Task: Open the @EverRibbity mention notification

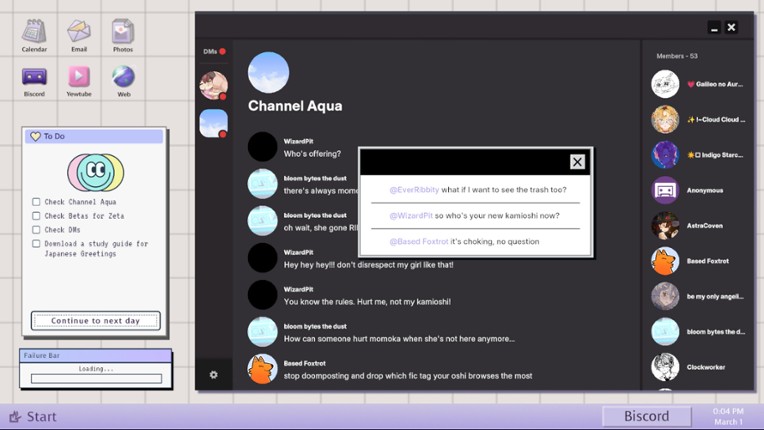Action: click(476, 190)
